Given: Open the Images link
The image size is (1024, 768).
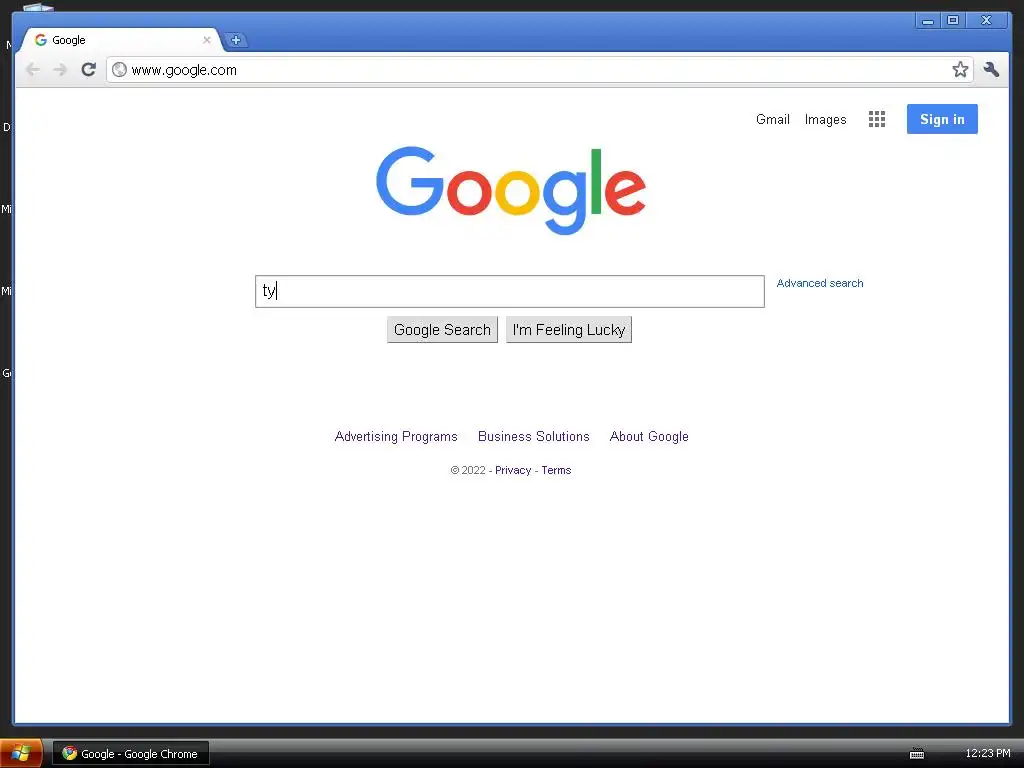Looking at the screenshot, I should point(825,120).
